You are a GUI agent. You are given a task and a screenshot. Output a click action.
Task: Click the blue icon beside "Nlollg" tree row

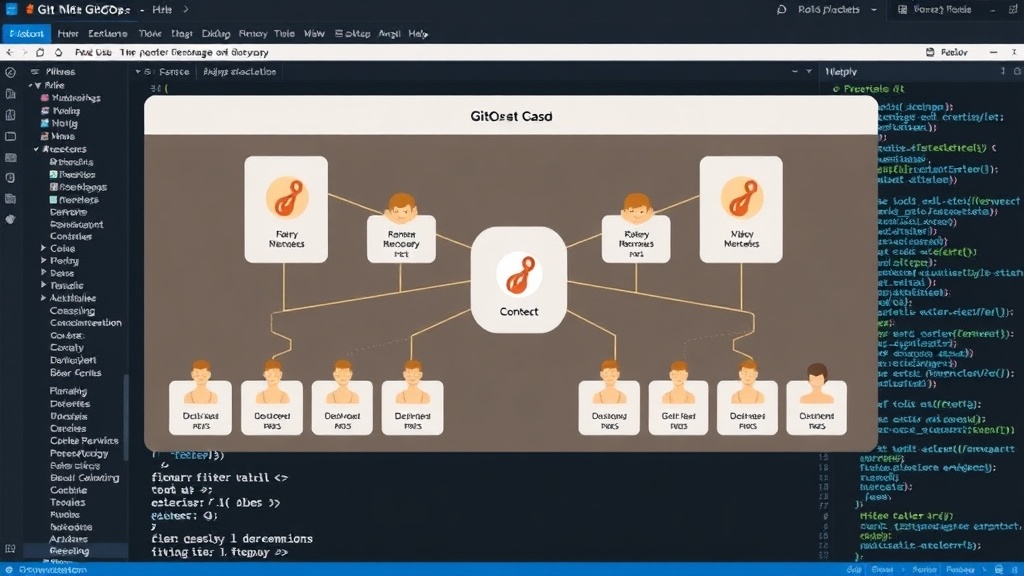coord(44,123)
